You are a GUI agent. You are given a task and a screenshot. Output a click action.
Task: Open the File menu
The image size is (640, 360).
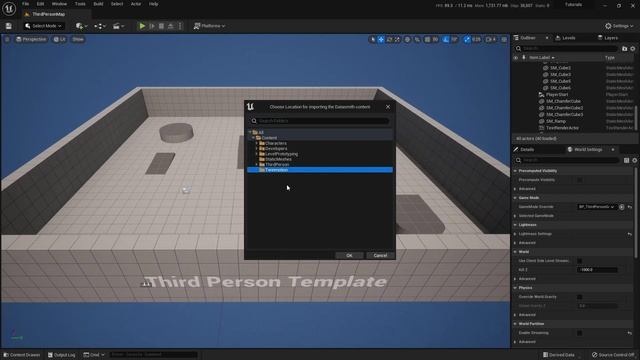pos(25,4)
